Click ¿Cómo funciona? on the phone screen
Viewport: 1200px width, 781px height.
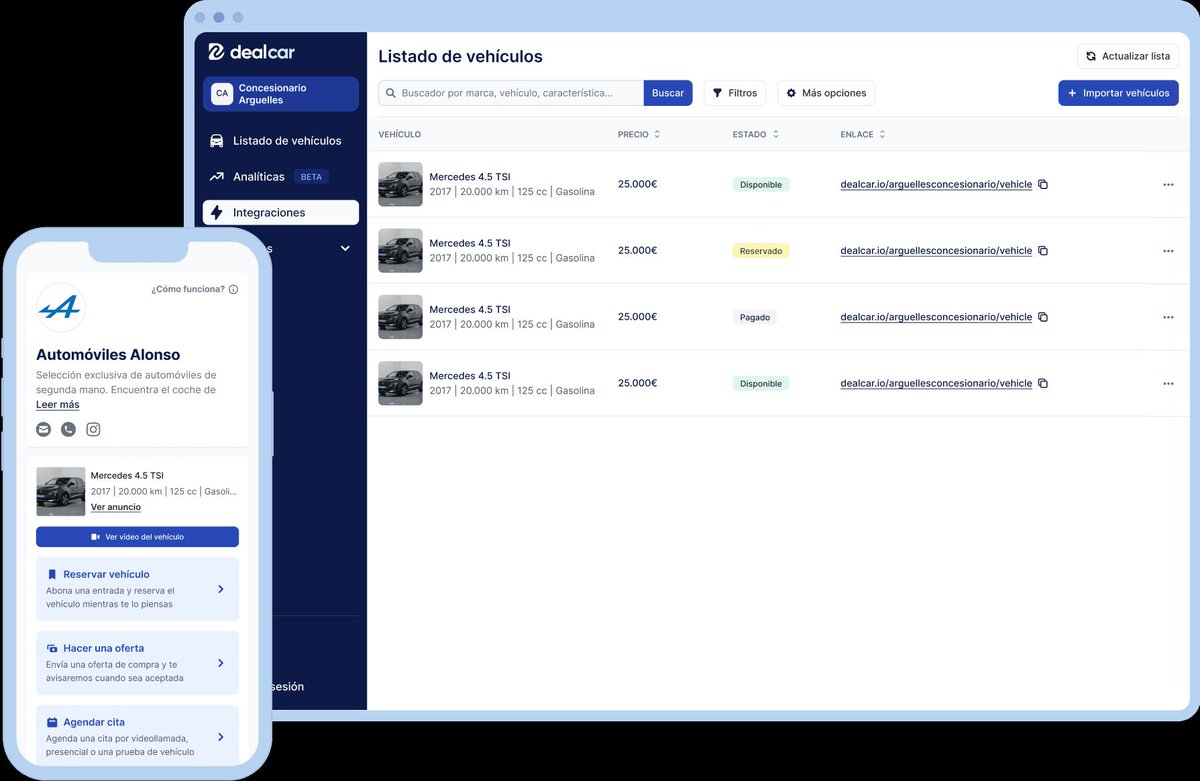pyautogui.click(x=194, y=289)
